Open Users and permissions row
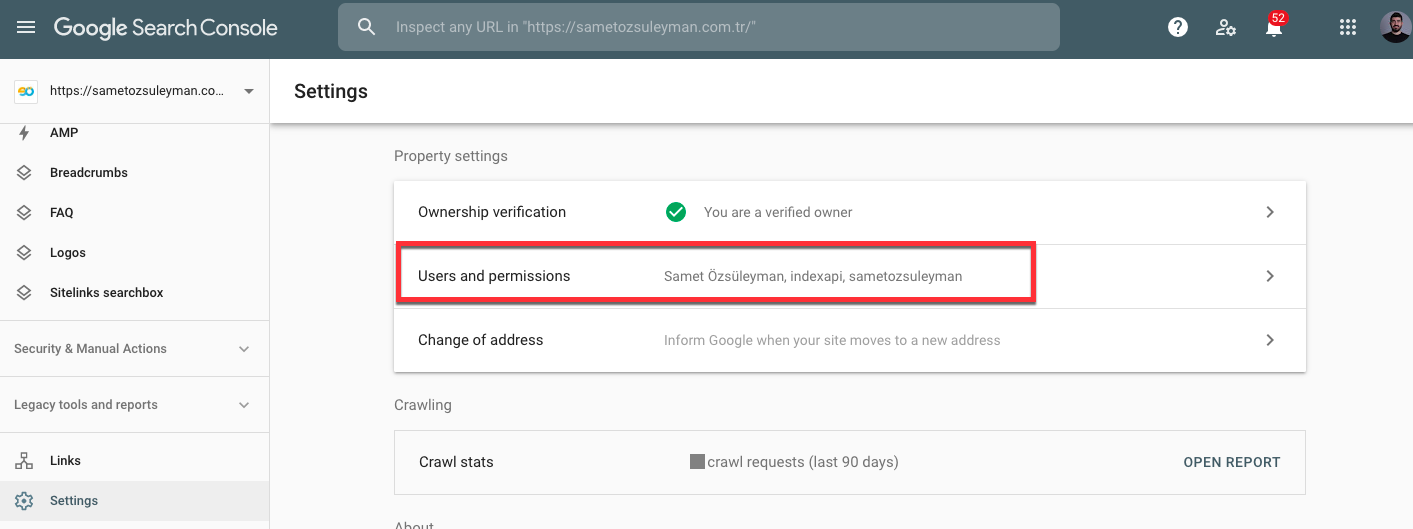 850,276
